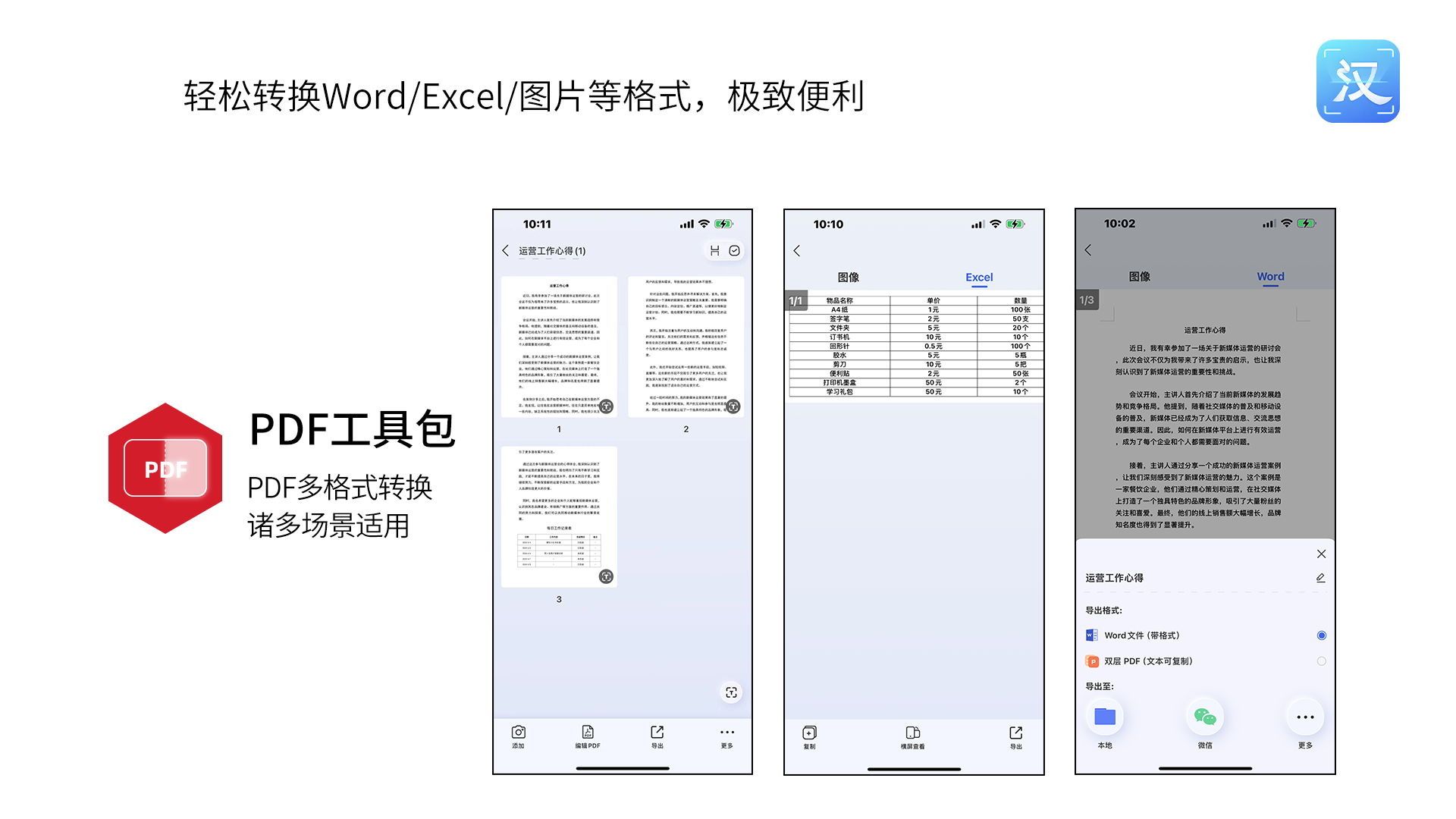Tap floating text-recognition scan button
1456x819 pixels.
[731, 692]
